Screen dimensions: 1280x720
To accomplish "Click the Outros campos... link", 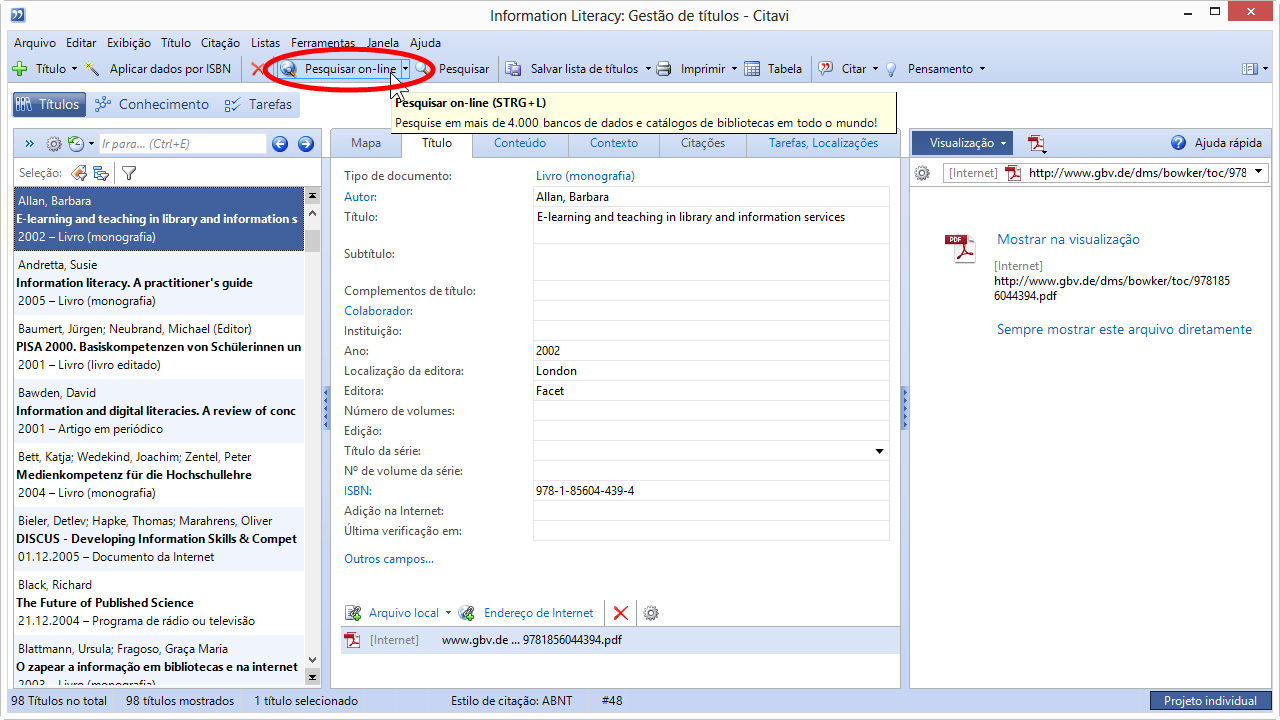I will click(x=389, y=559).
